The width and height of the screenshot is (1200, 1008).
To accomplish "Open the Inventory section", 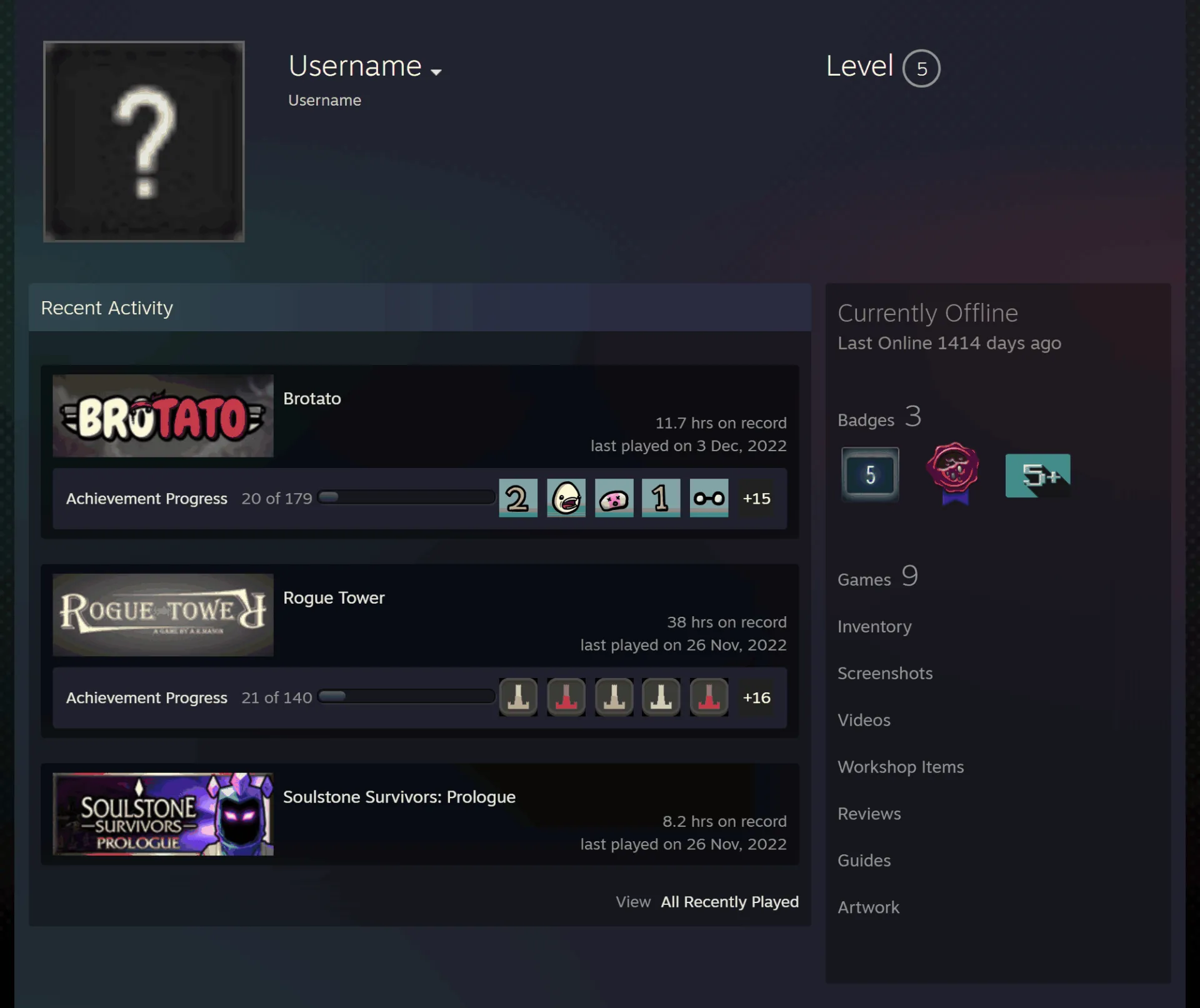I will [874, 627].
